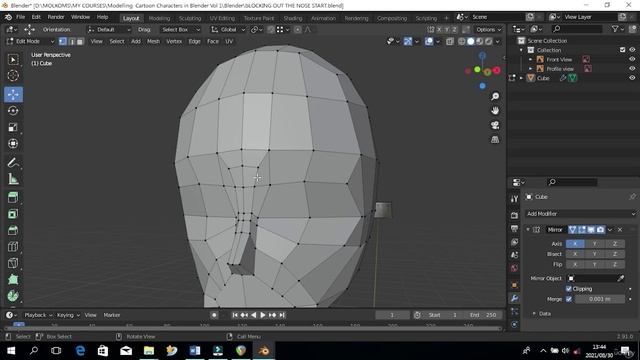The height and width of the screenshot is (360, 640).
Task: Open the Options dropdown
Action: pos(488,29)
